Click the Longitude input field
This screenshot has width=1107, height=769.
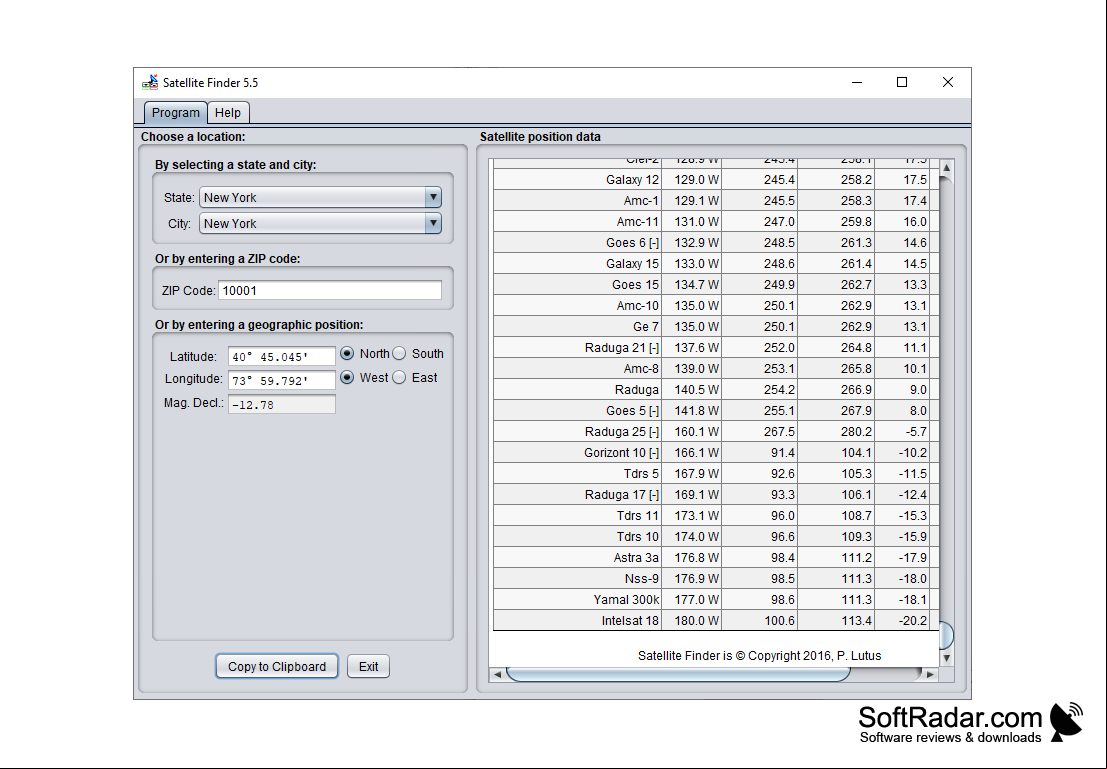click(282, 381)
